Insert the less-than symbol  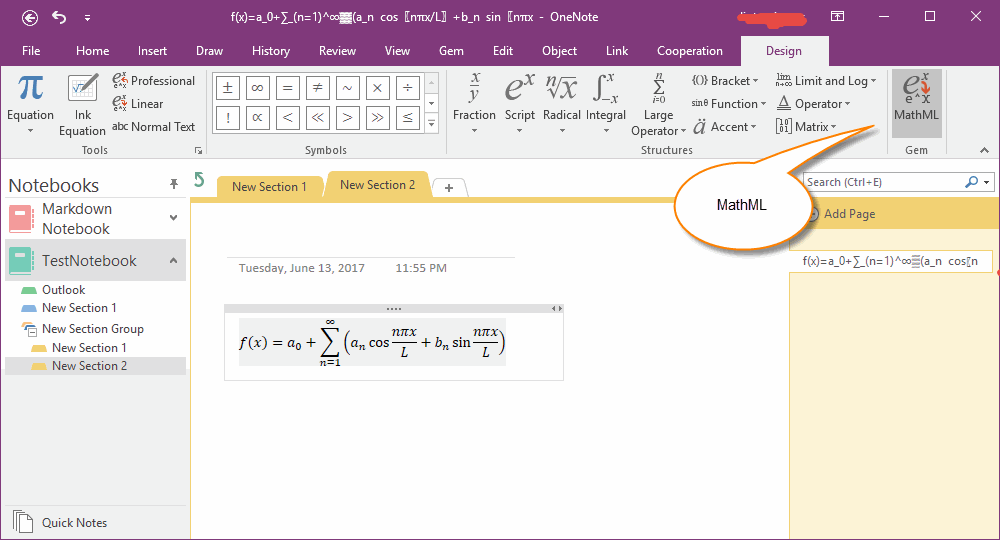pyautogui.click(x=288, y=118)
